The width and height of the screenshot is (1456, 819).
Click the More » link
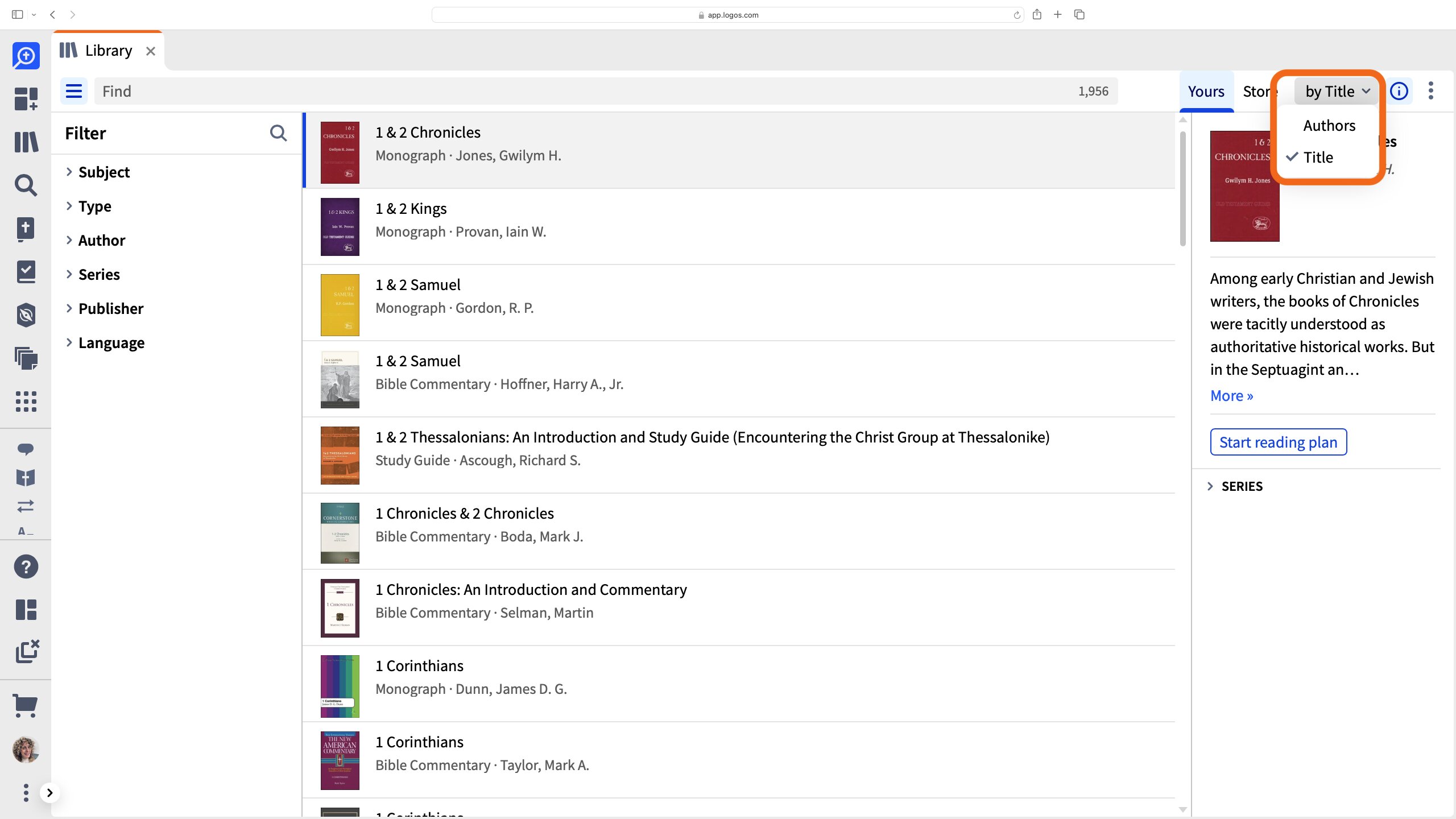click(1231, 395)
